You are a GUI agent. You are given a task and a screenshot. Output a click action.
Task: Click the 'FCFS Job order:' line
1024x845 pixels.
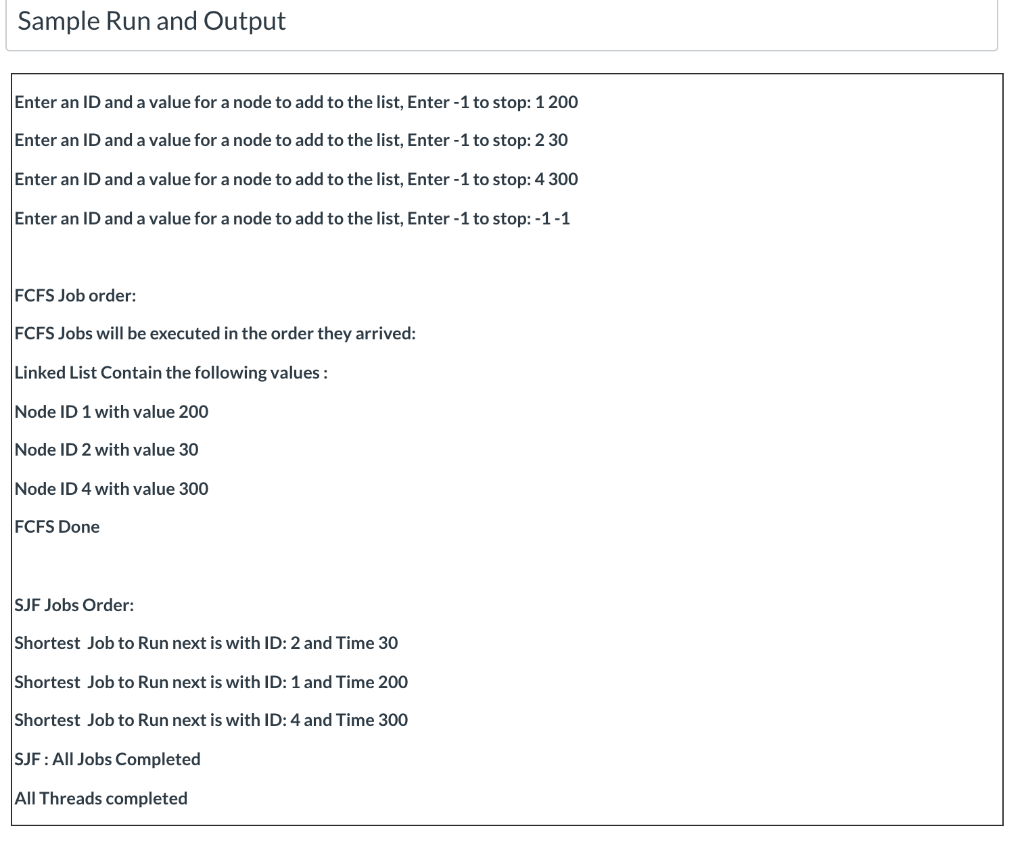point(75,296)
